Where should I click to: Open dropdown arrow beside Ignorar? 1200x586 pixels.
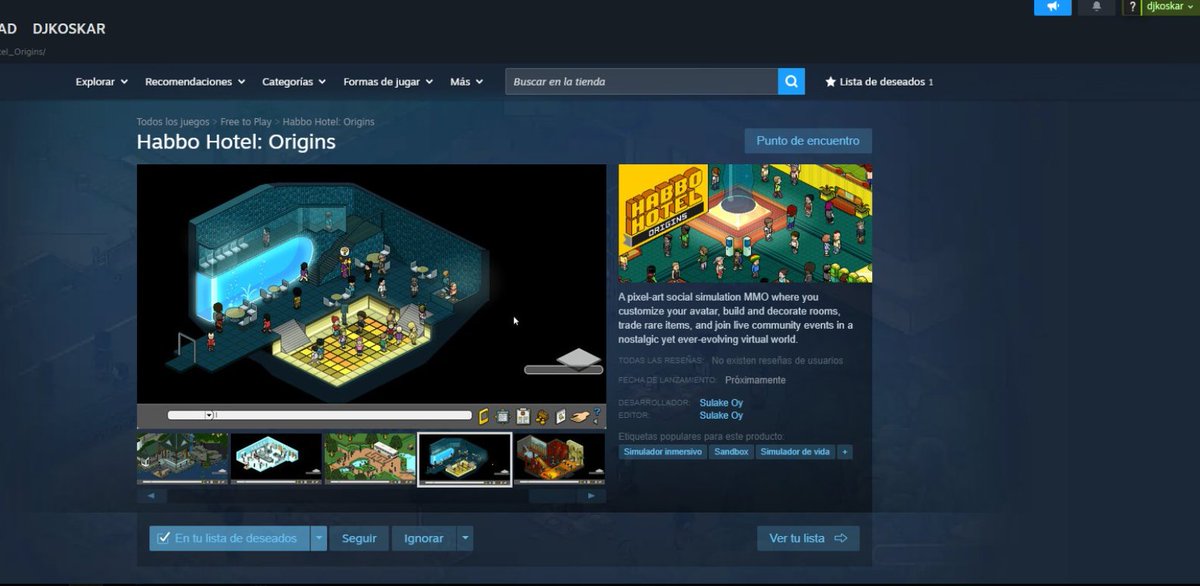465,538
